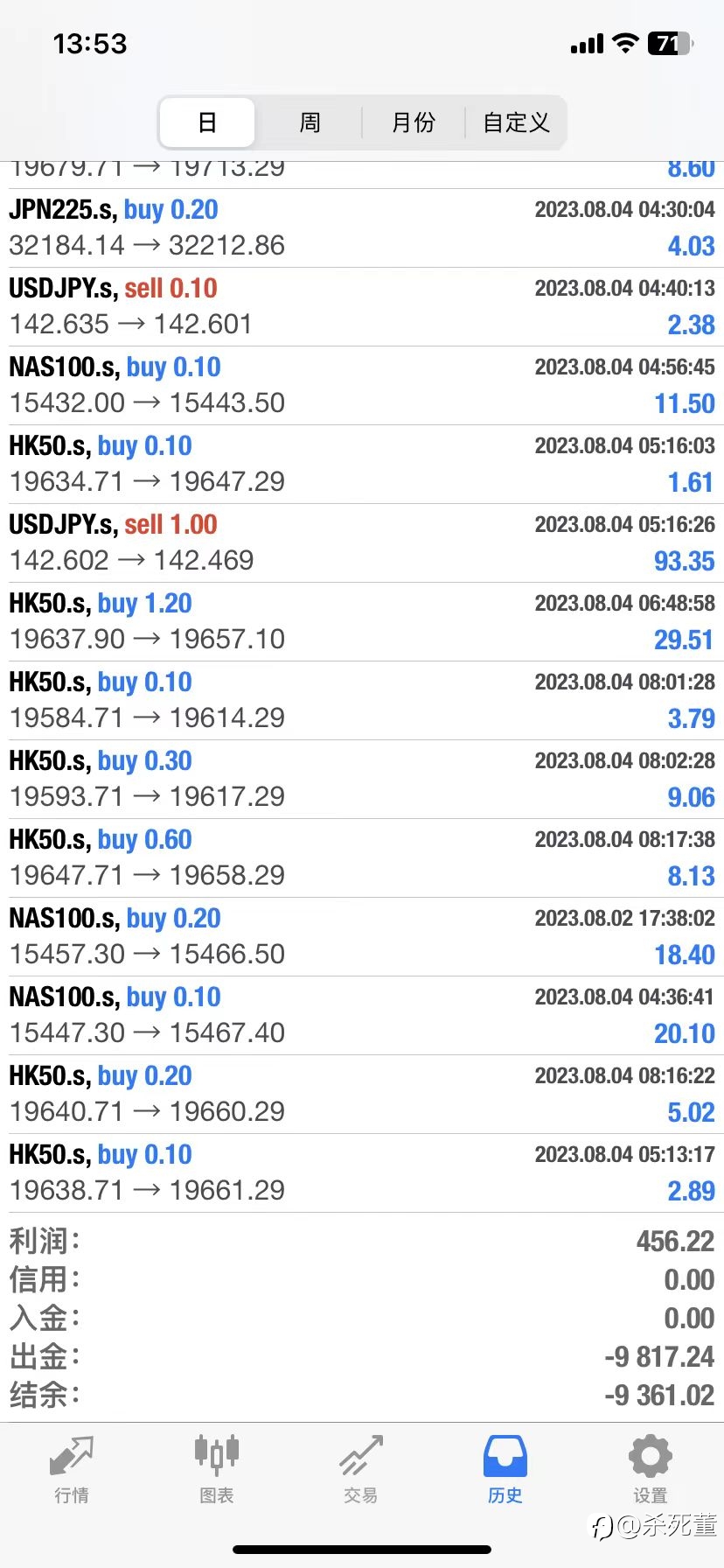Select HK50.s buy 0.10 at 05:16:03
Viewport: 724px width, 1568px height.
[x=362, y=465]
